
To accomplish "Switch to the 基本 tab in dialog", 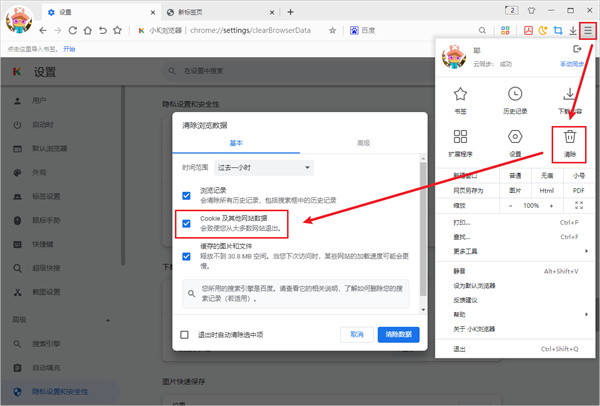I will pyautogui.click(x=236, y=143).
